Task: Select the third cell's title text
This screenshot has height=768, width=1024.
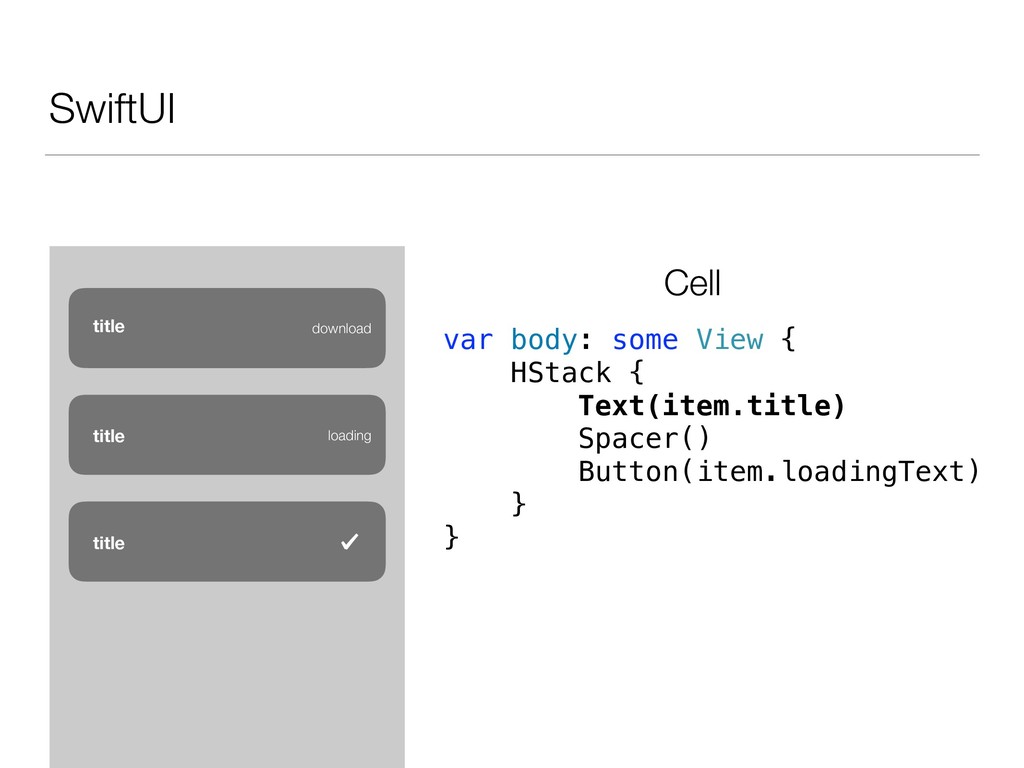Action: click(108, 543)
